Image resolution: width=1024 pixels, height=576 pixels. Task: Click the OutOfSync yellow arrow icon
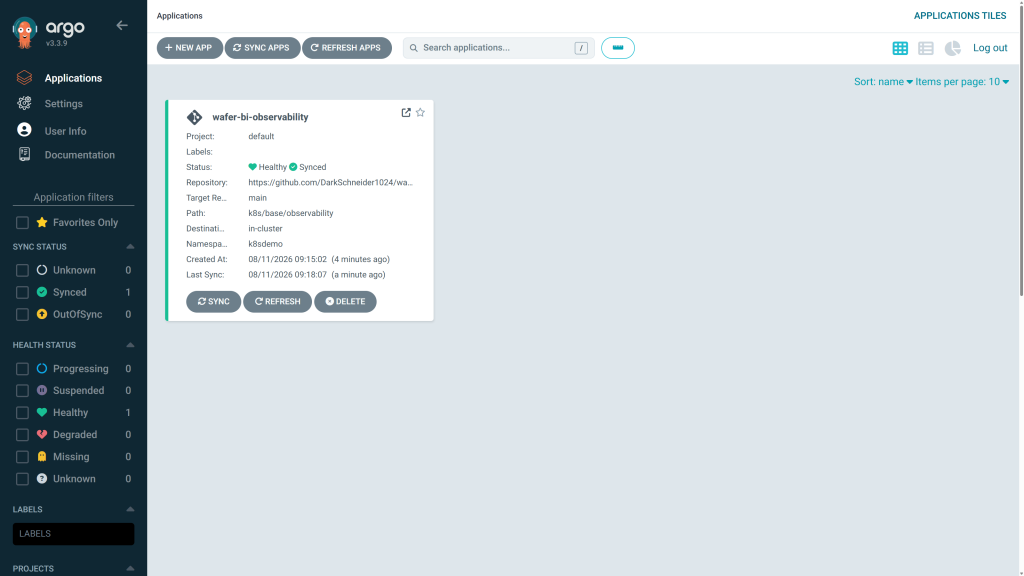42,314
